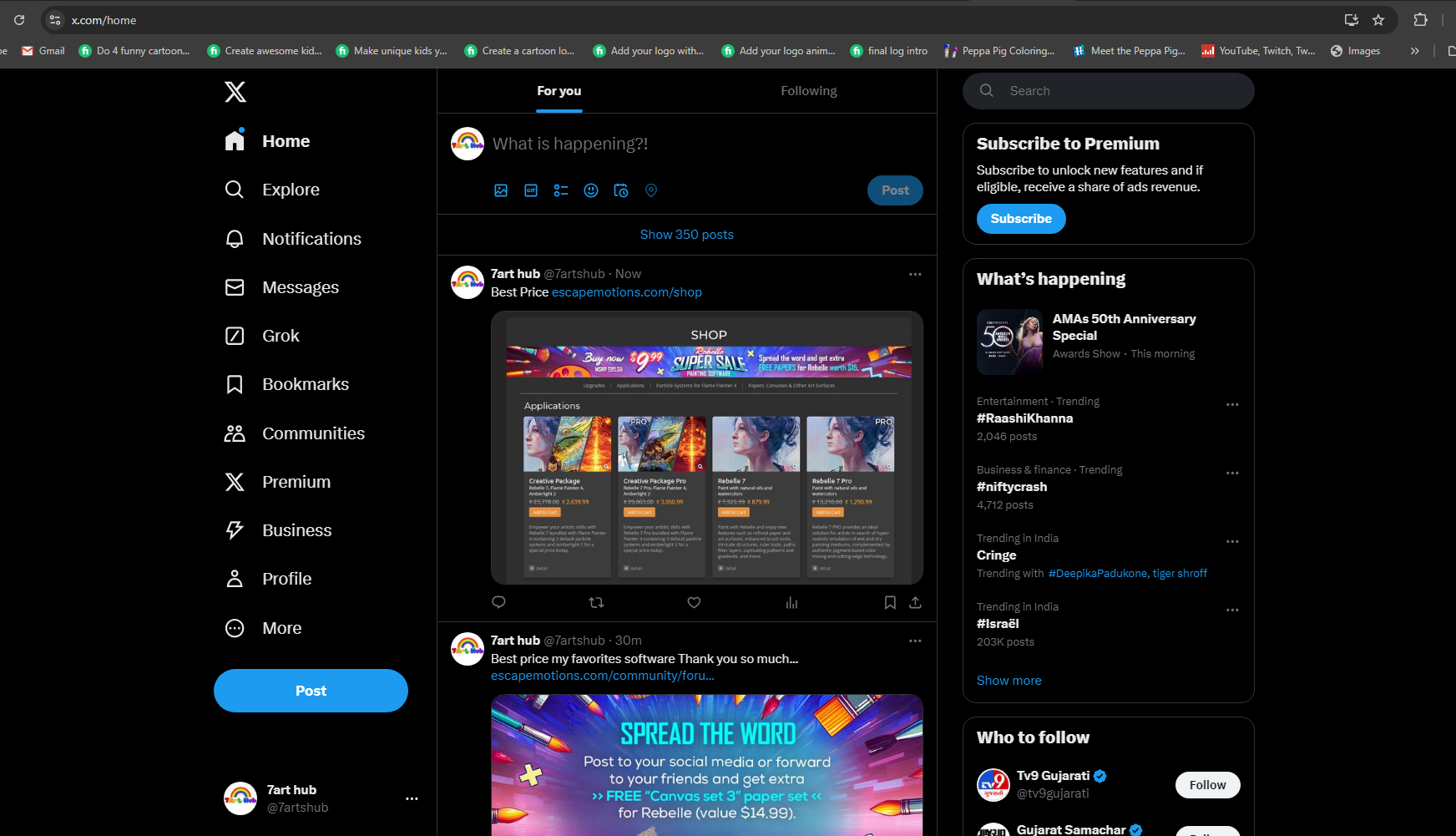Schedule the post with calendar icon

pos(621,190)
